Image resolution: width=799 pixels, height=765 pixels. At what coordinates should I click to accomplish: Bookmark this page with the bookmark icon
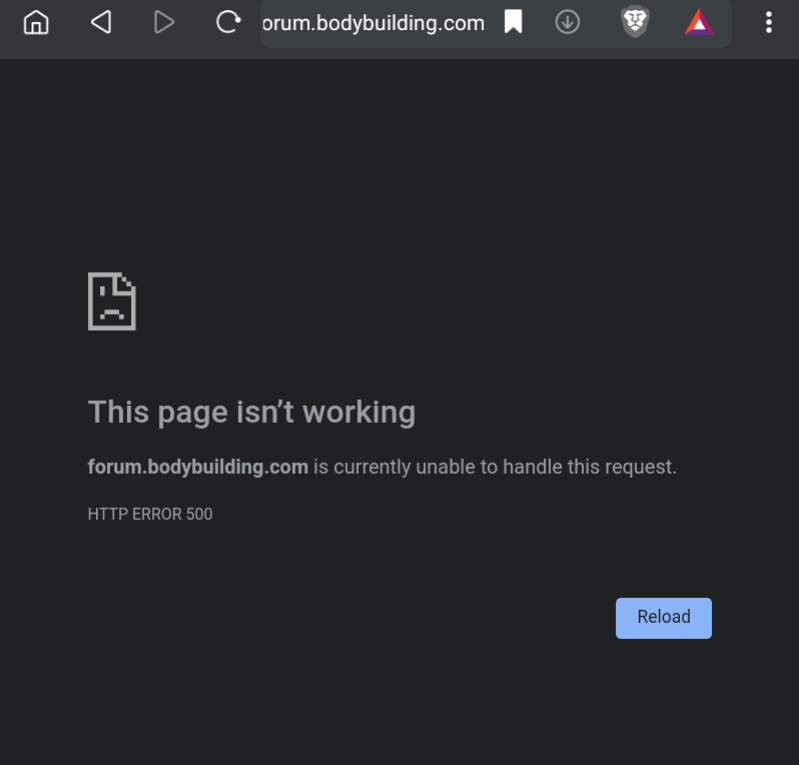(x=513, y=22)
